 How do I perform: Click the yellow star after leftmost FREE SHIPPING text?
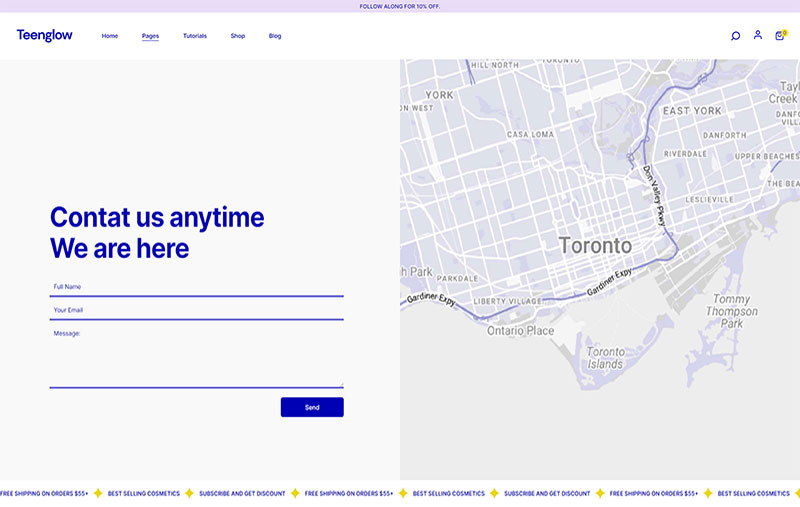(98, 493)
